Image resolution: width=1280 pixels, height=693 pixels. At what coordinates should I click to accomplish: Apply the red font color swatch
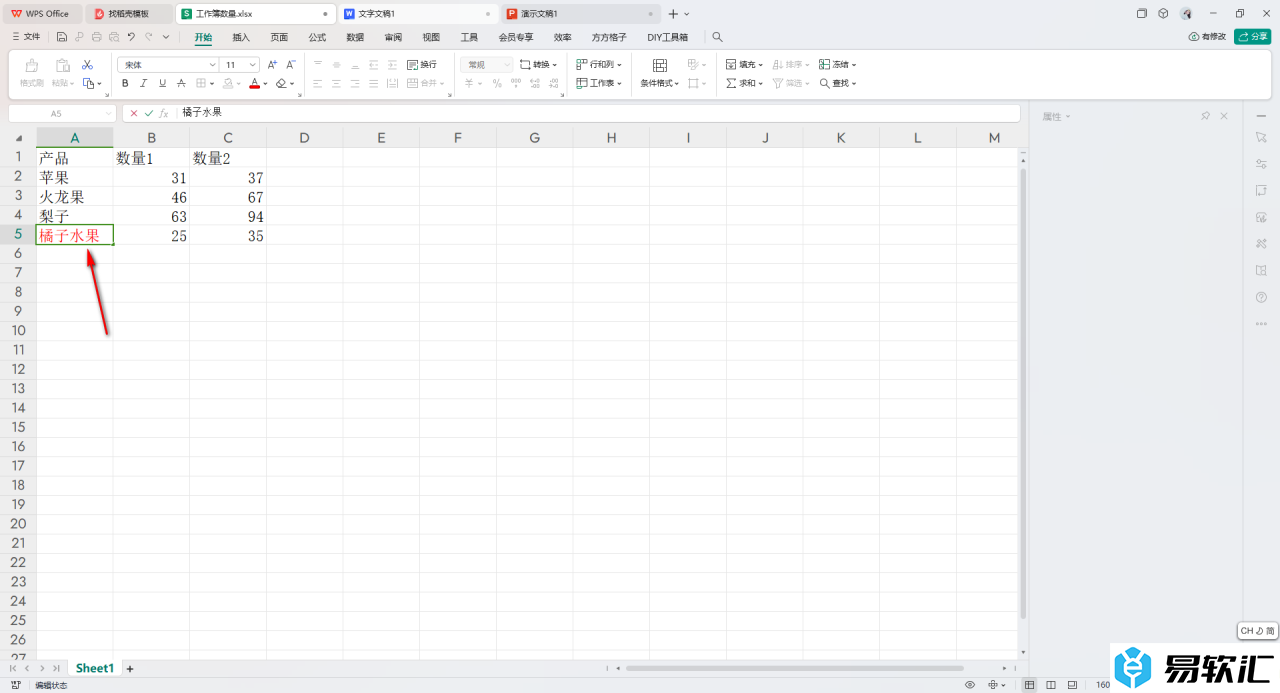(x=254, y=83)
